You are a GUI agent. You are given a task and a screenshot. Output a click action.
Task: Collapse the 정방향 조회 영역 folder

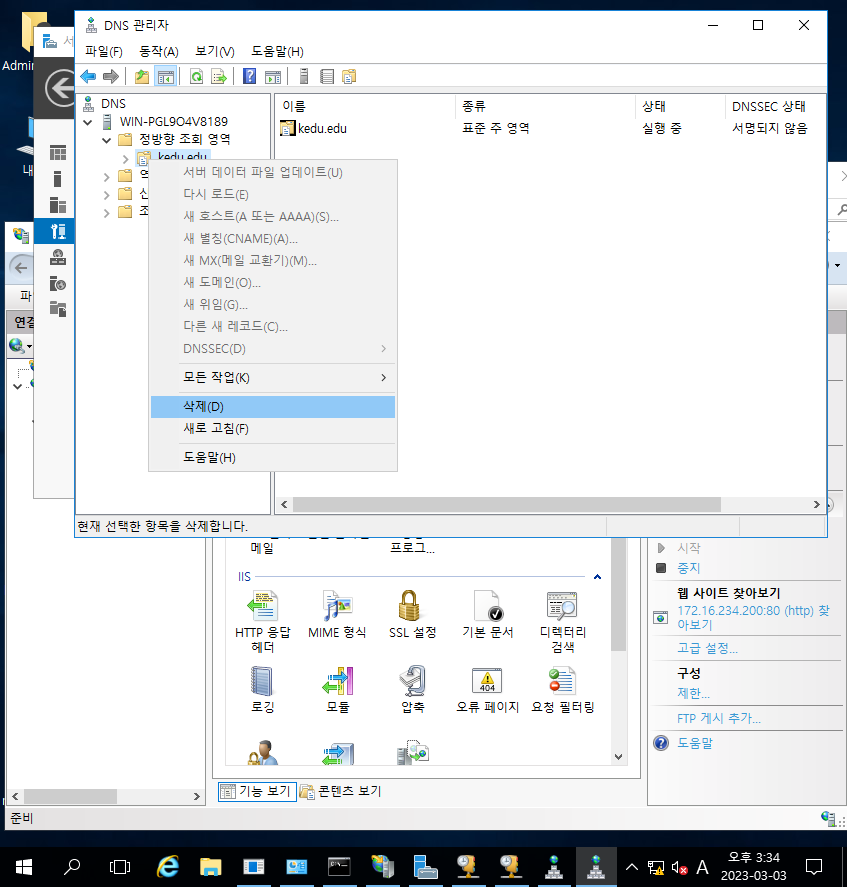tap(106, 140)
